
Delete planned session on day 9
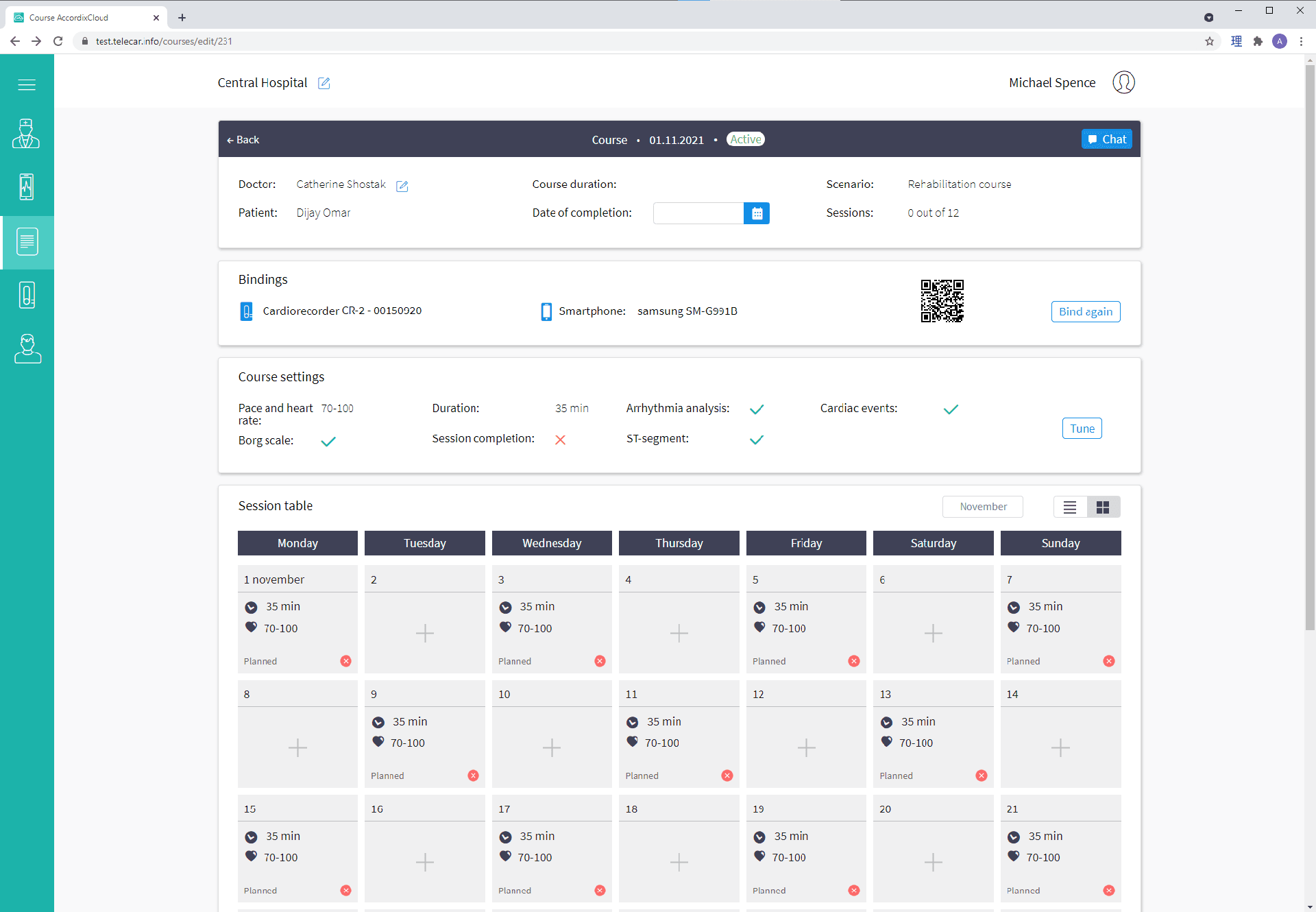tap(474, 776)
